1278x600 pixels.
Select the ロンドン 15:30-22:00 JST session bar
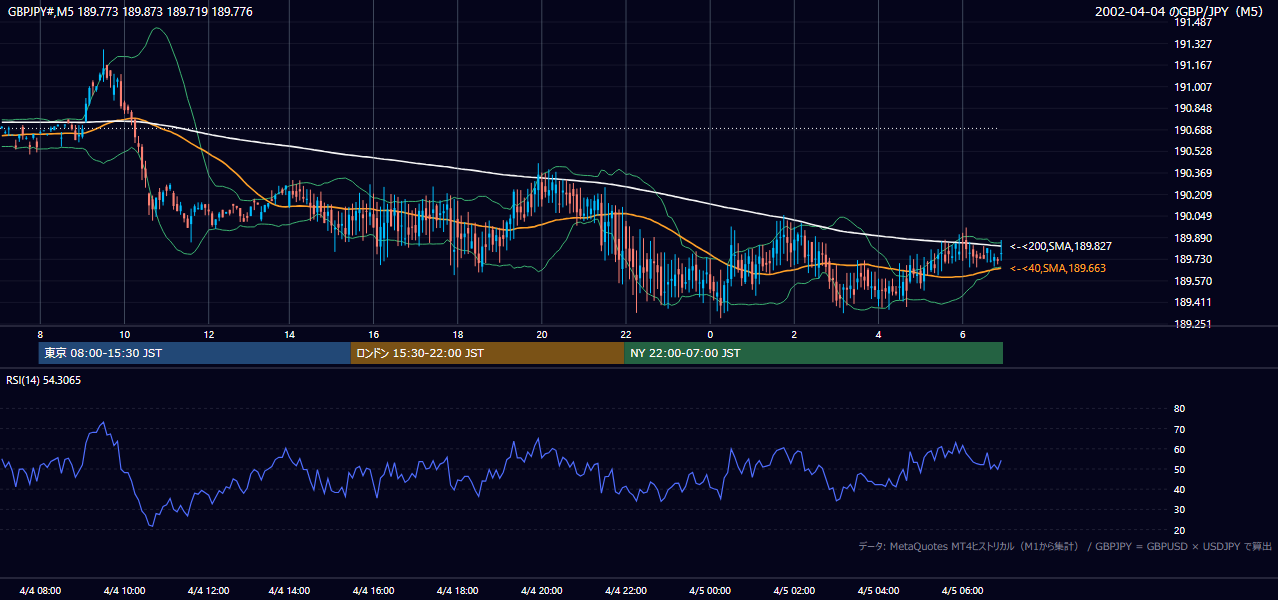[x=487, y=353]
